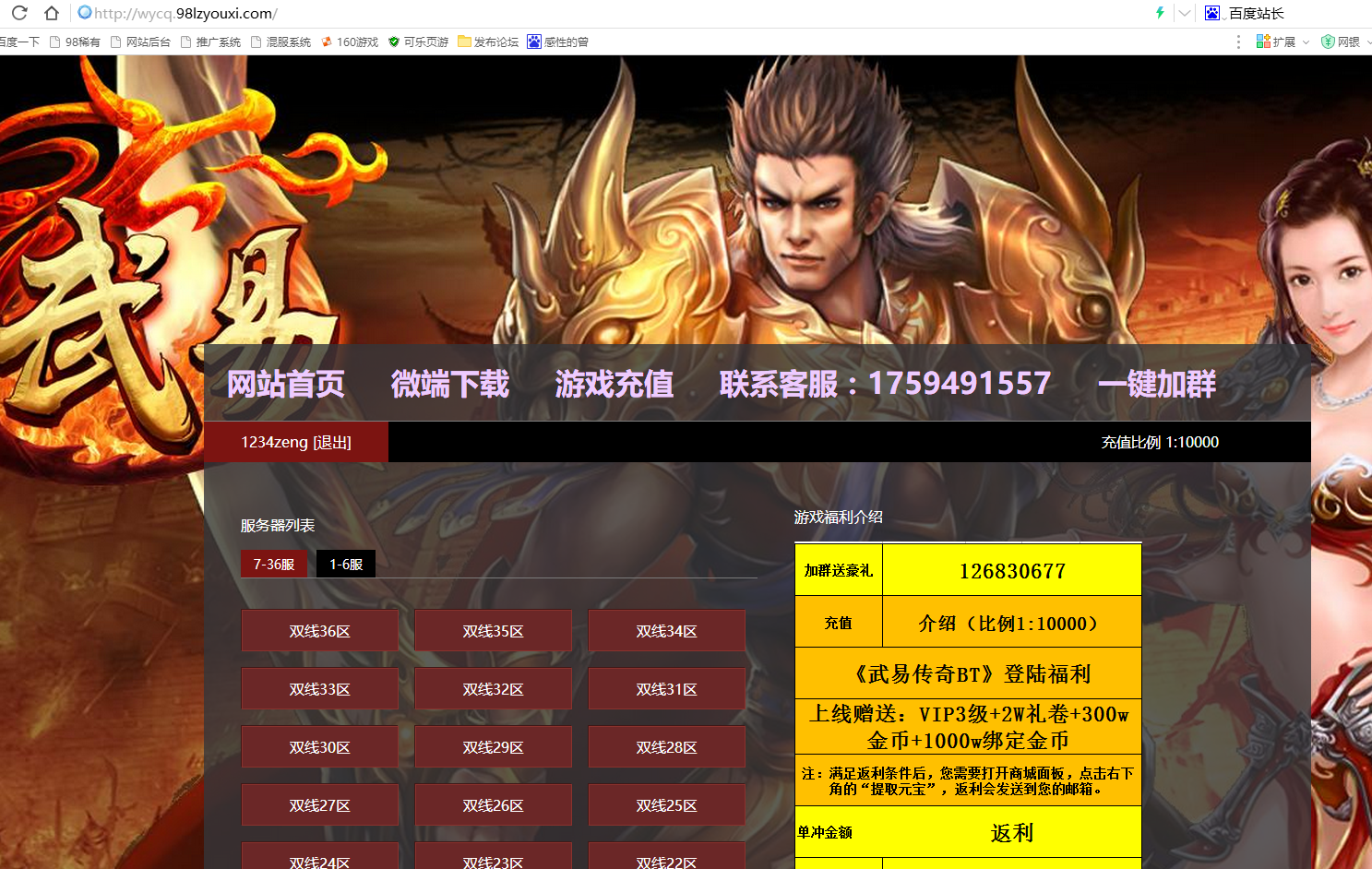This screenshot has width=1372, height=869.
Task: Click the 退出 logout link
Action: [x=332, y=443]
